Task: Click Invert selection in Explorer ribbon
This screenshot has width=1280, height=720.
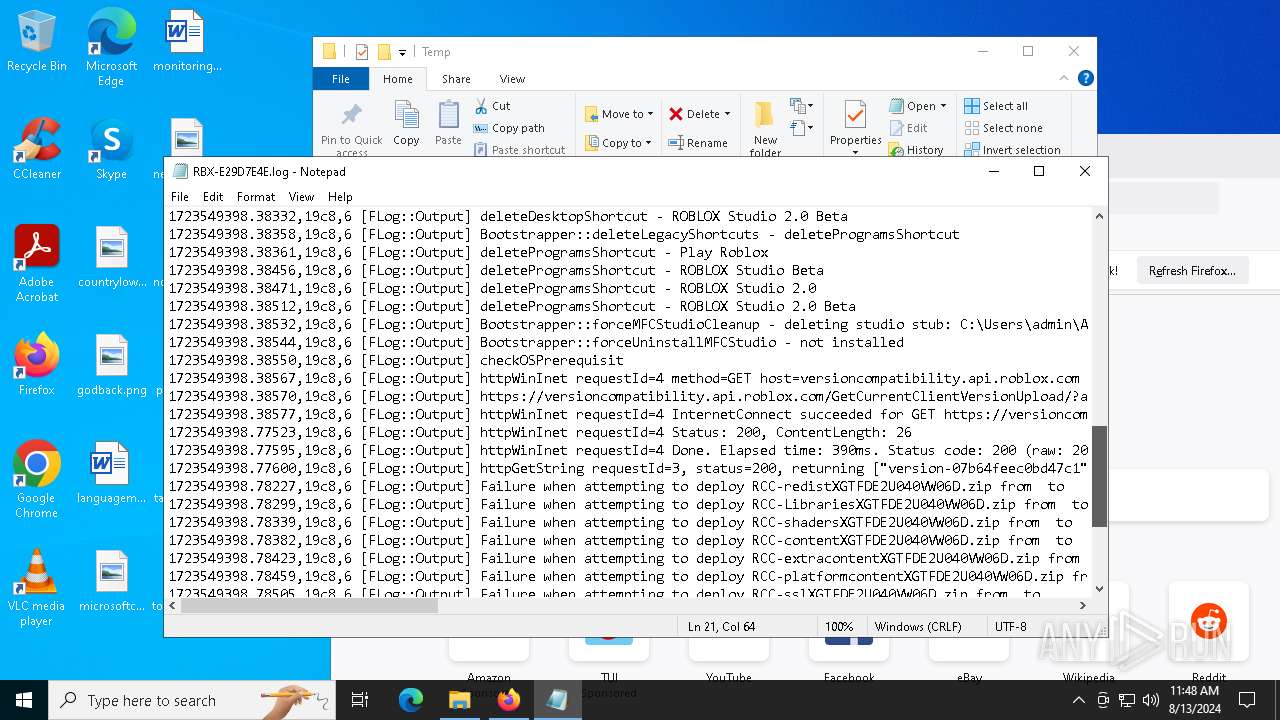Action: tap(1012, 150)
